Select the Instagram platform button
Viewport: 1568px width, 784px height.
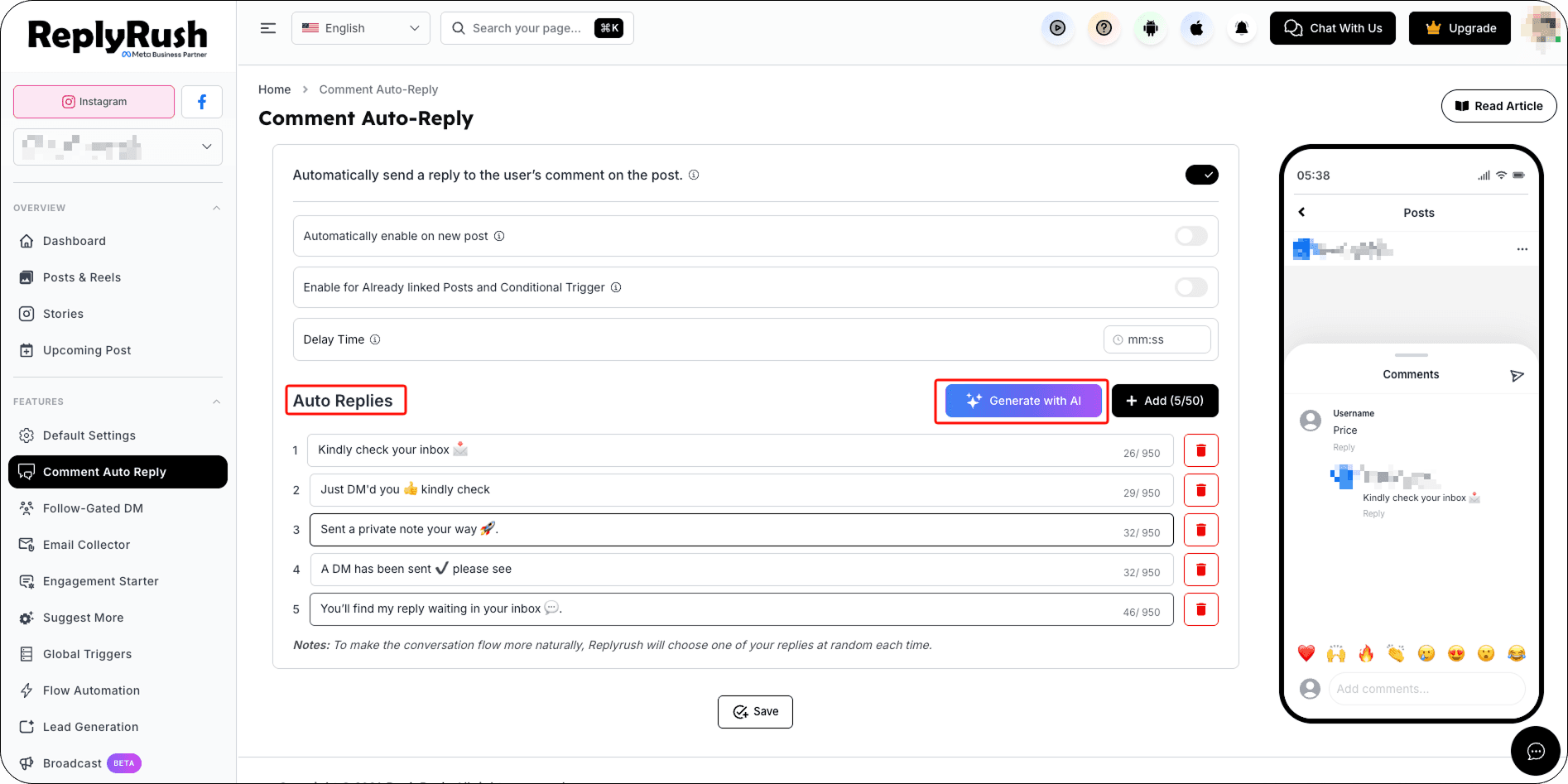(94, 102)
